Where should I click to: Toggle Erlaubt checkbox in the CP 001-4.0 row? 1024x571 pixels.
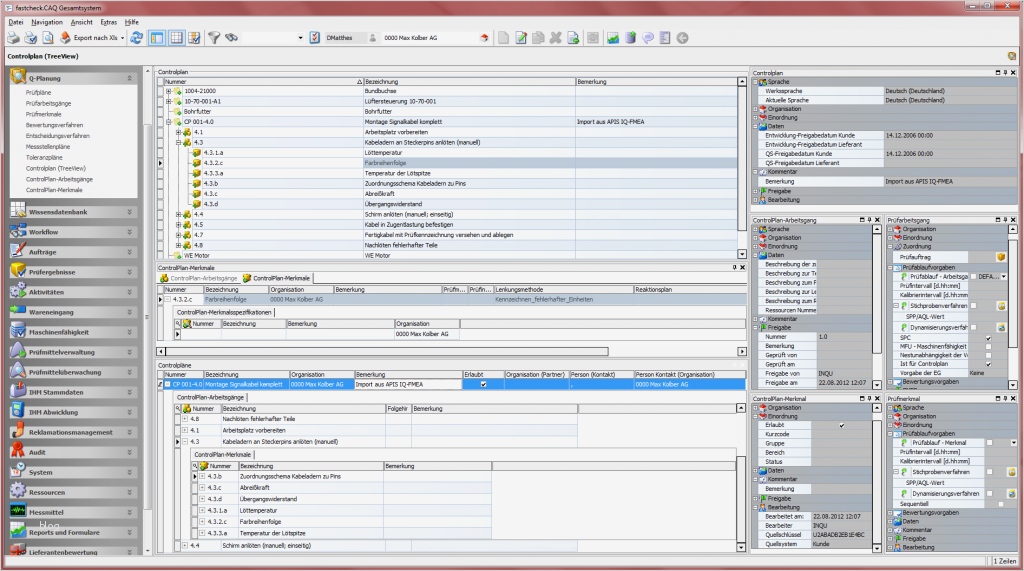click(x=483, y=384)
